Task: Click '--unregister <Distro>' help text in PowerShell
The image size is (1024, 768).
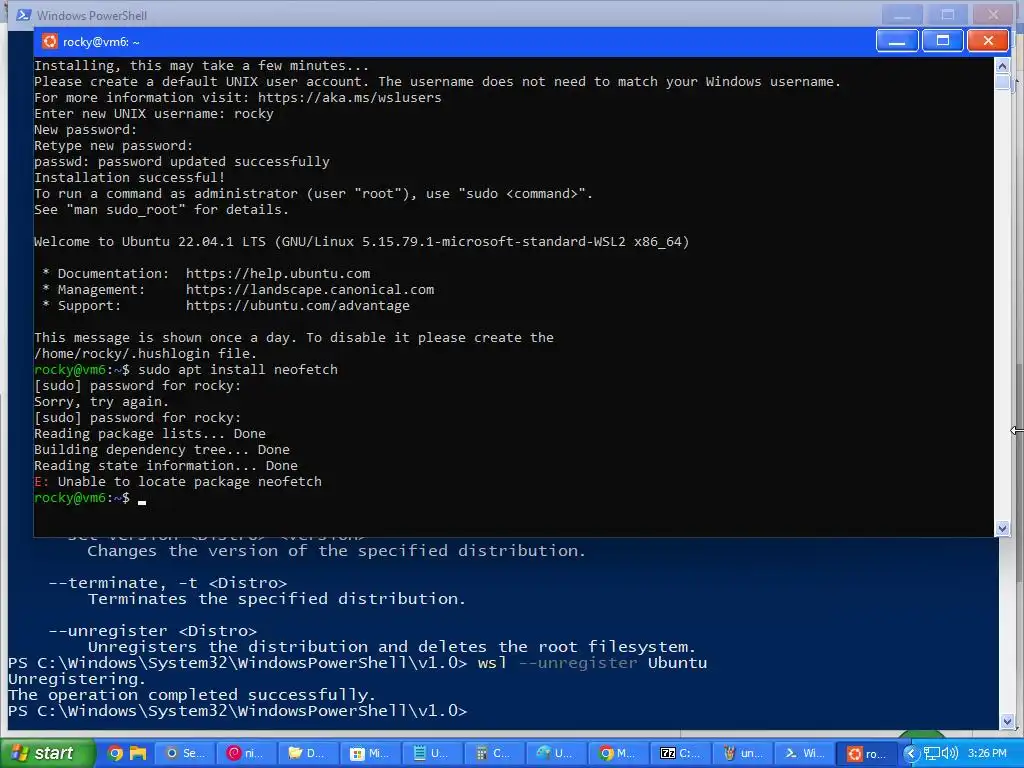Action: click(152, 631)
